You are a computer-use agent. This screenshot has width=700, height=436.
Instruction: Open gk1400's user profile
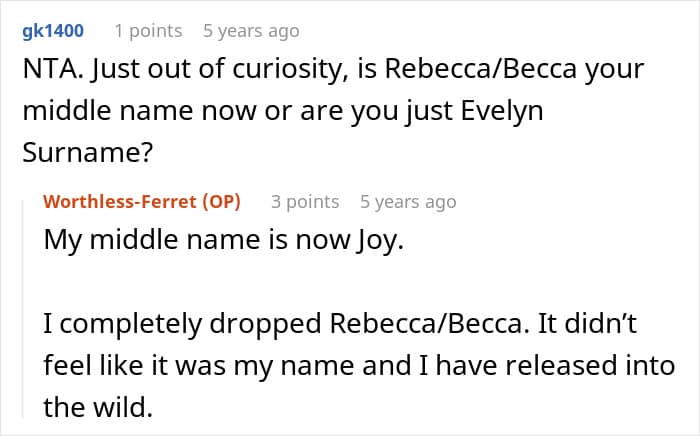[x=52, y=31]
